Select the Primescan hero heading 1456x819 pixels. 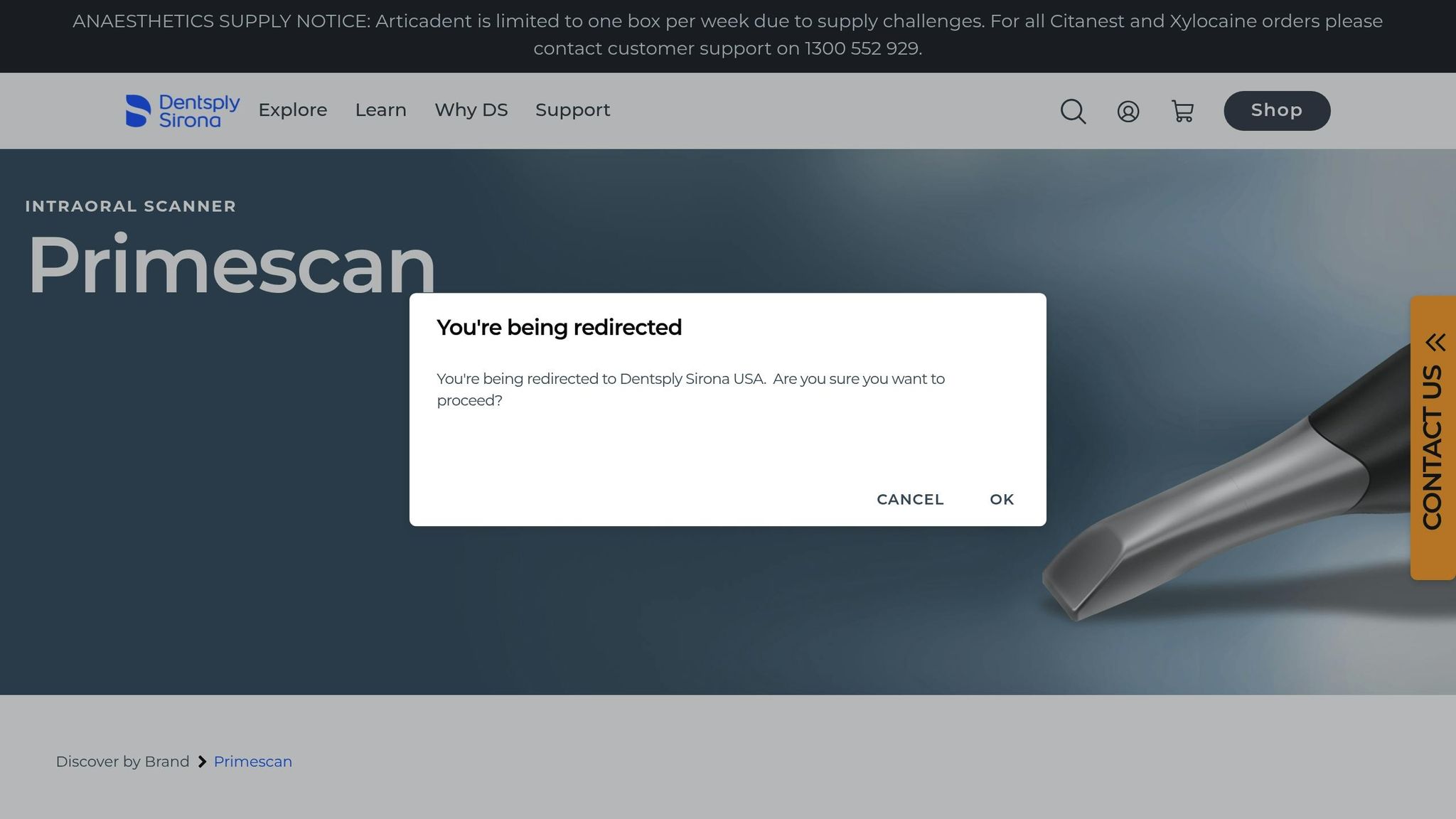point(232,264)
